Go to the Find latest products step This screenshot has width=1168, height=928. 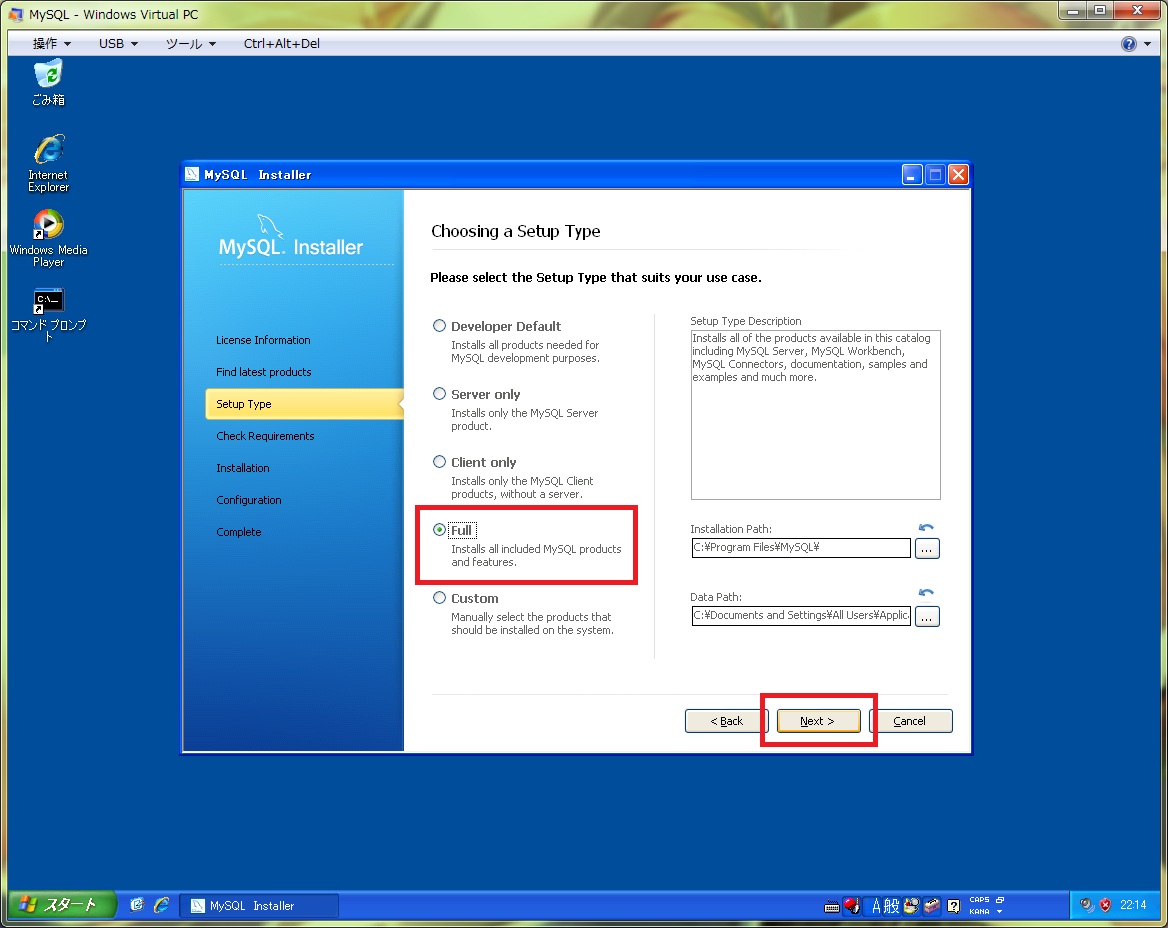pyautogui.click(x=264, y=372)
